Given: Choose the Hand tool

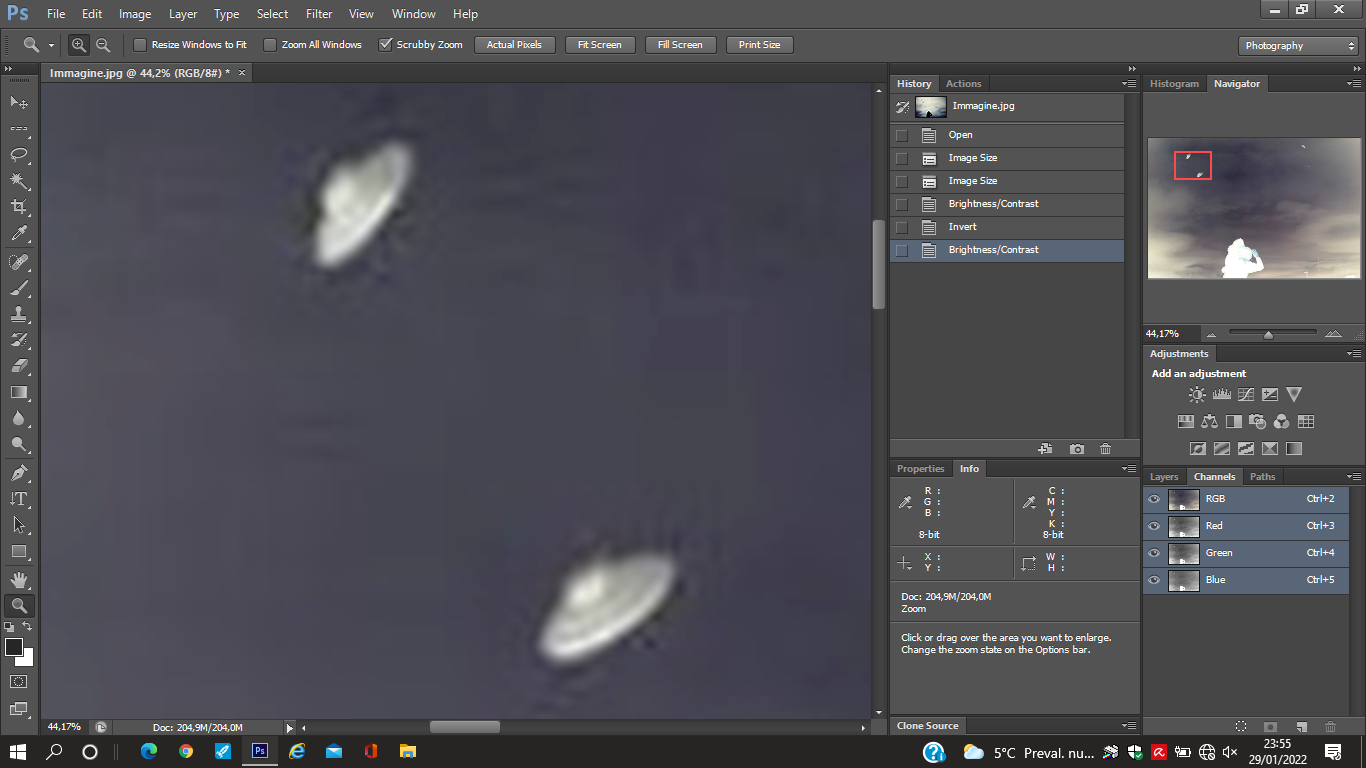Looking at the screenshot, I should pyautogui.click(x=19, y=580).
